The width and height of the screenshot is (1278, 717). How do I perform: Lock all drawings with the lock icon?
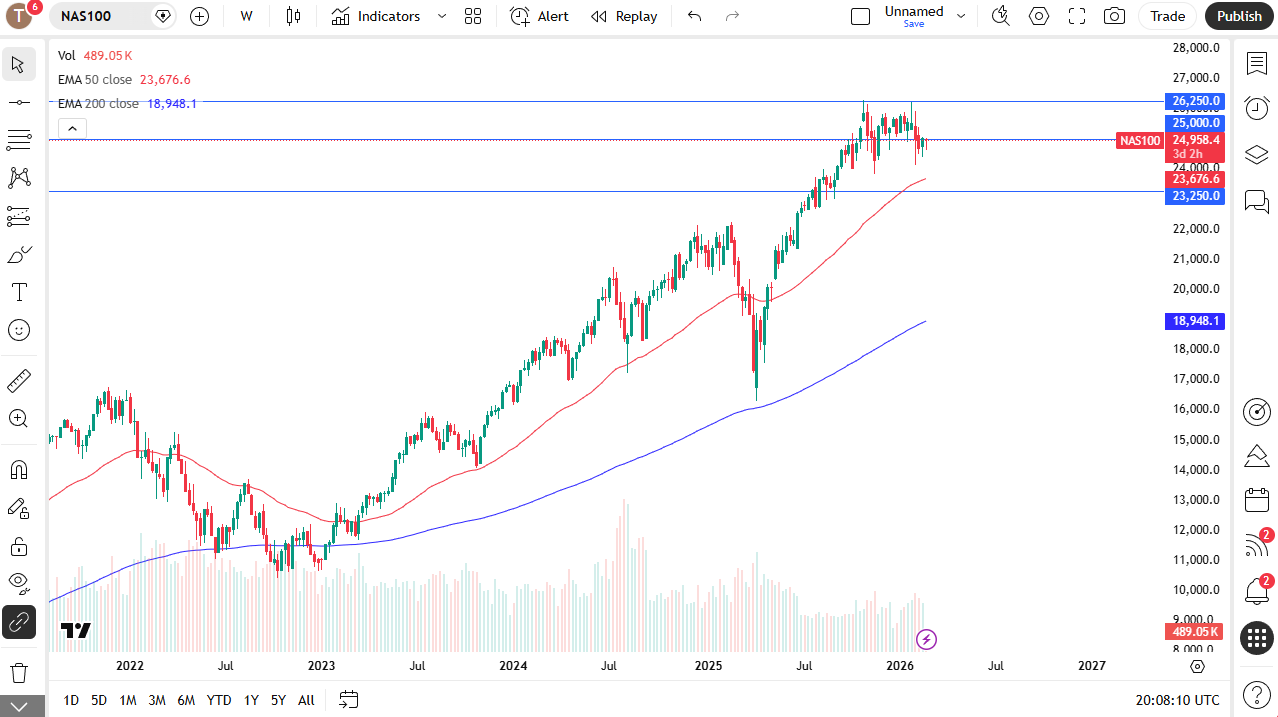tap(18, 546)
